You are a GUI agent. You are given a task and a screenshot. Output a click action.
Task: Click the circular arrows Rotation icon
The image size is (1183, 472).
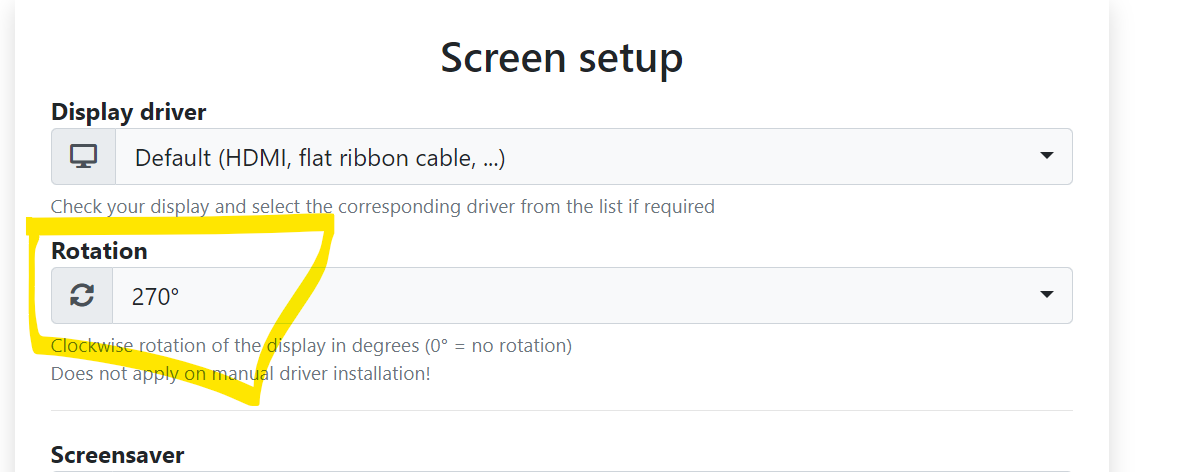pyautogui.click(x=81, y=296)
